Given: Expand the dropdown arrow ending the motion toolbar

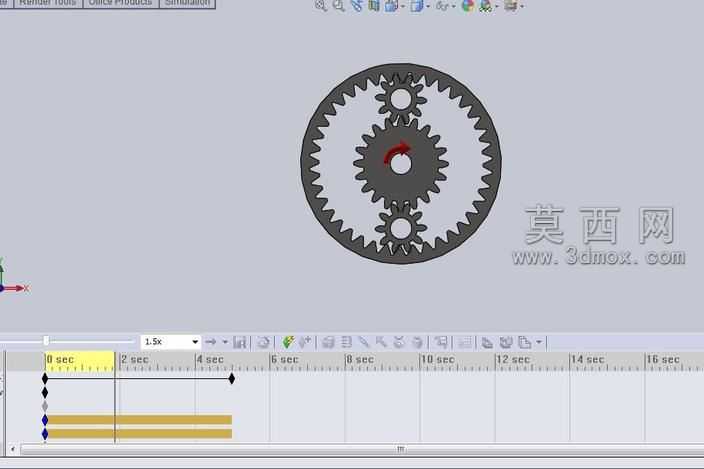Looking at the screenshot, I should (539, 342).
